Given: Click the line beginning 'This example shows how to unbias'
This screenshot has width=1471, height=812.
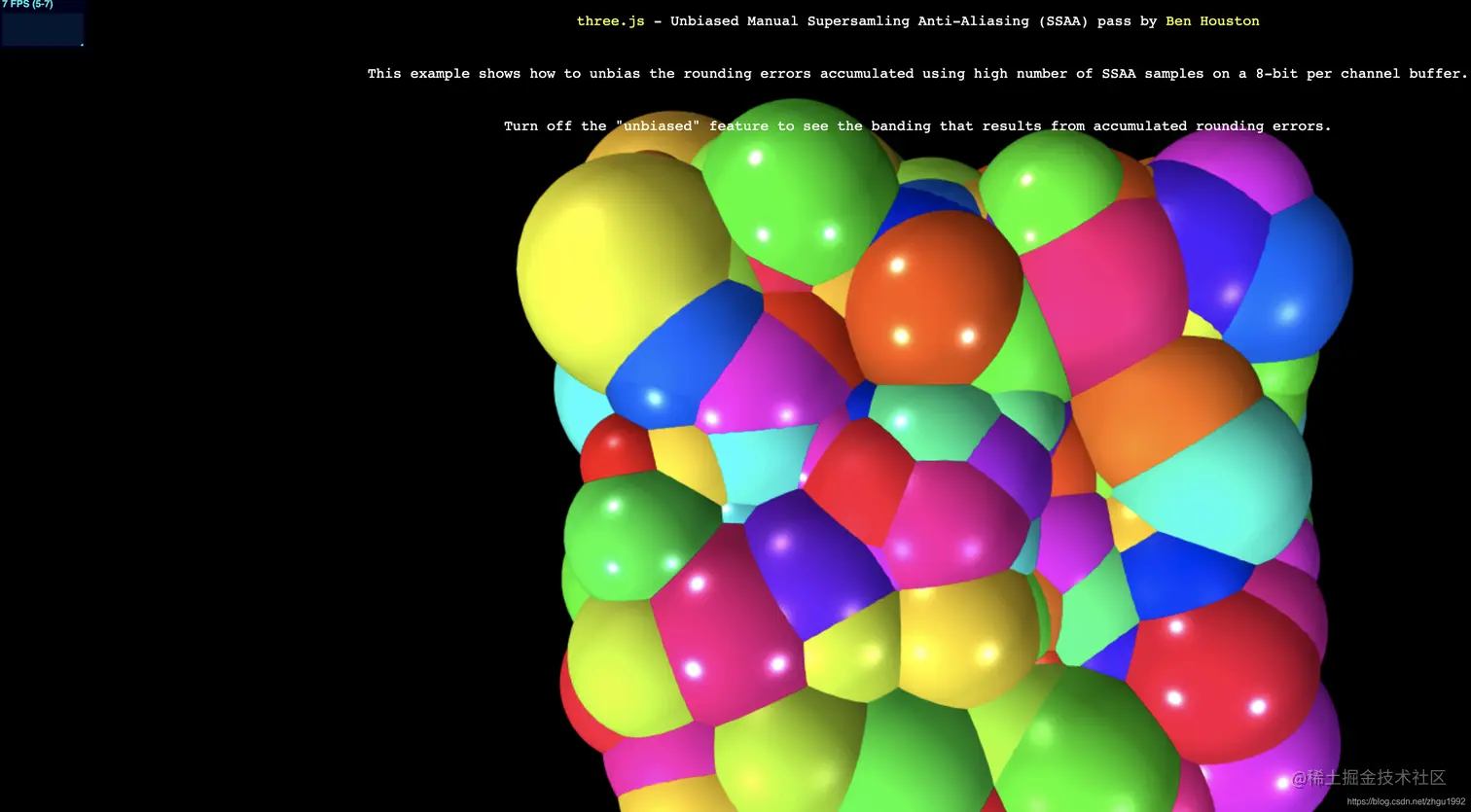Looking at the screenshot, I should click(917, 74).
